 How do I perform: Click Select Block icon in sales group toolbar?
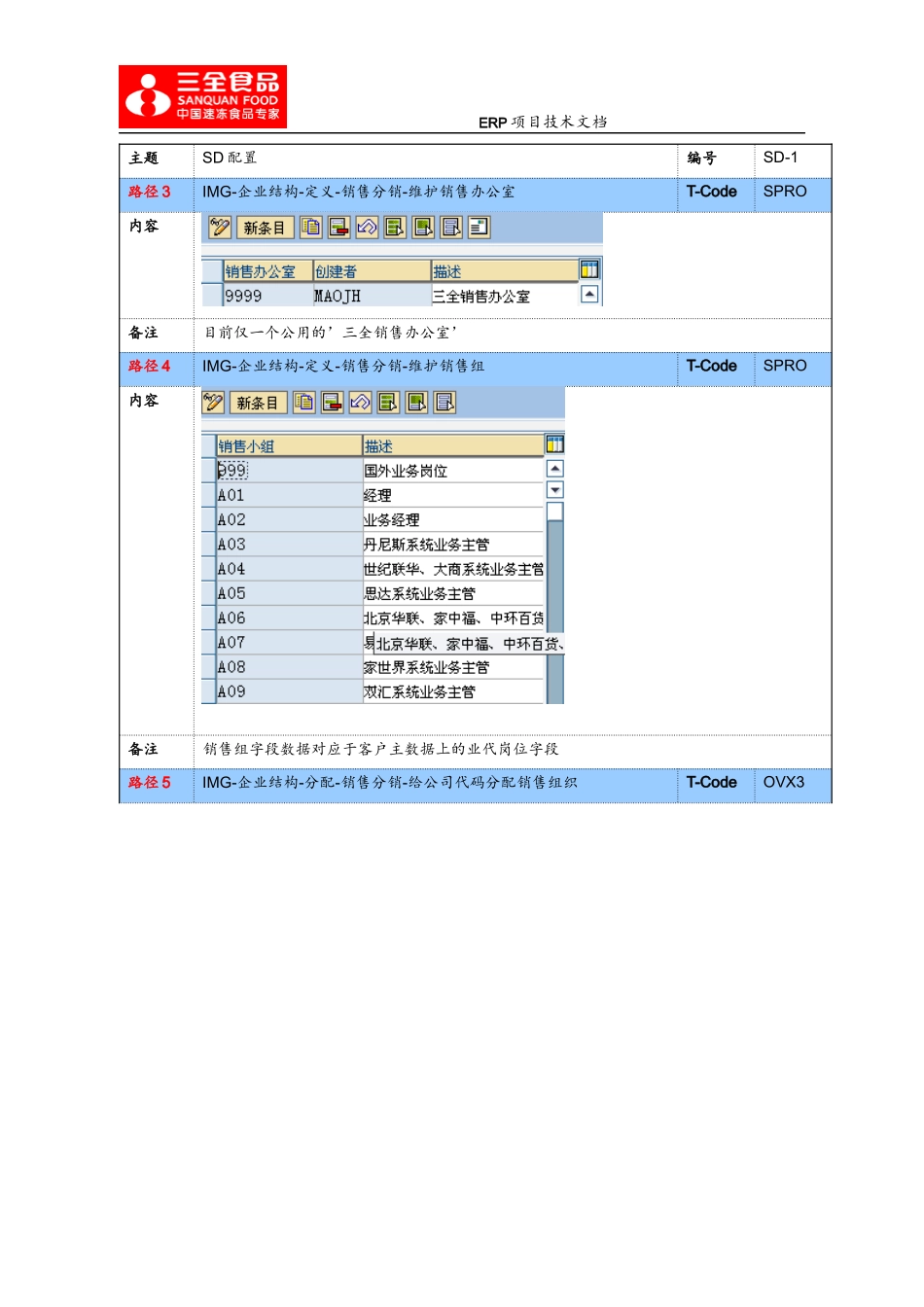416,403
